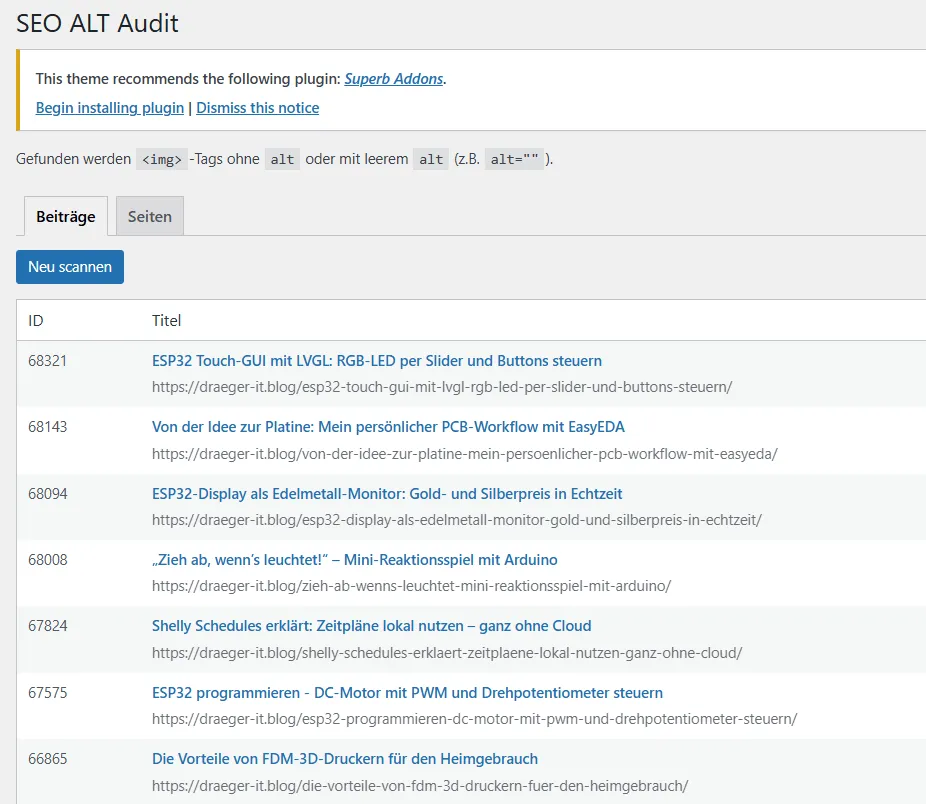Open Die Vorteile von FDM-3D-Druckern post

(344, 759)
